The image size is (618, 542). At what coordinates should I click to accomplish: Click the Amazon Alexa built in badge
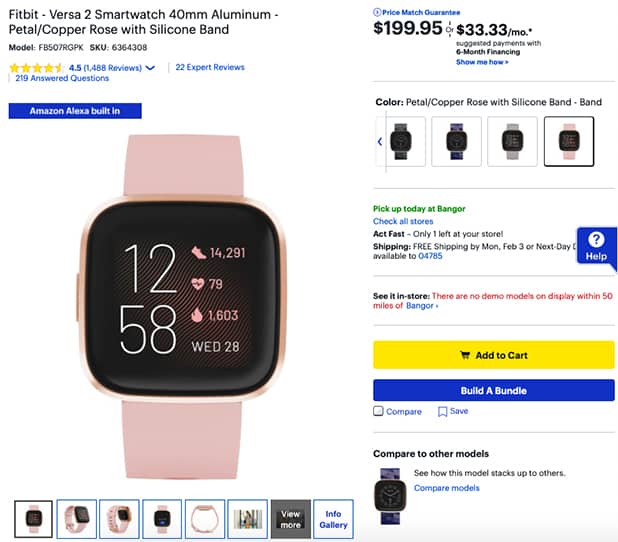[x=75, y=111]
